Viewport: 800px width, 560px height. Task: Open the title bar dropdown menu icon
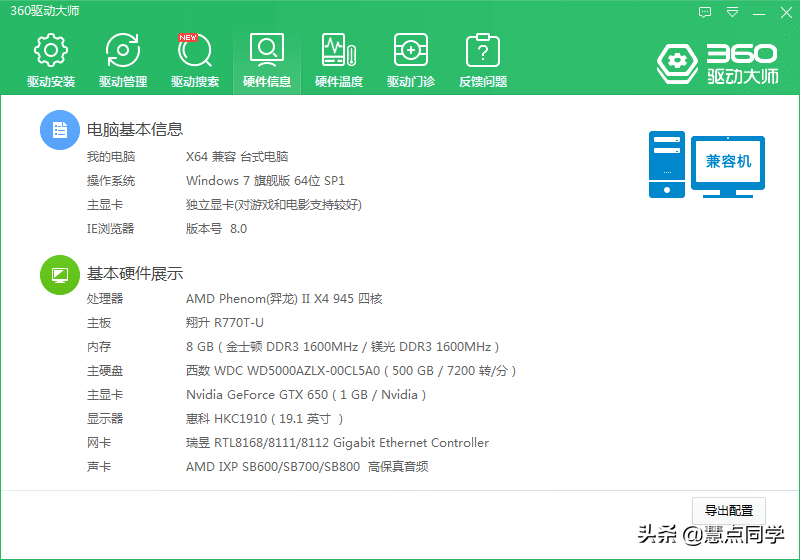tap(732, 12)
